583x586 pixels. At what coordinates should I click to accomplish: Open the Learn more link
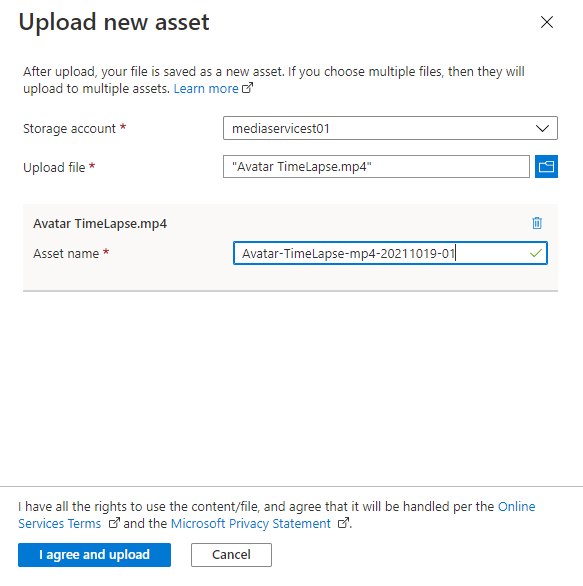[206, 89]
